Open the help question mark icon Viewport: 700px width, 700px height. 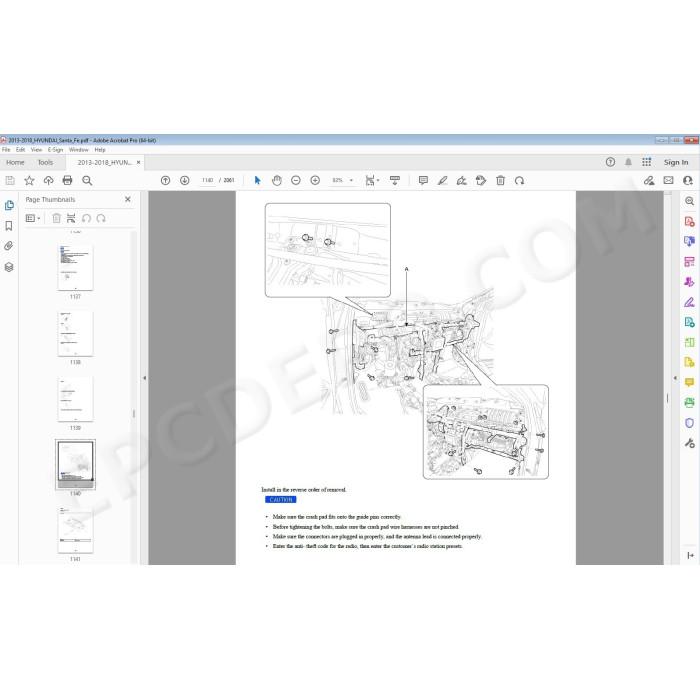tap(610, 162)
